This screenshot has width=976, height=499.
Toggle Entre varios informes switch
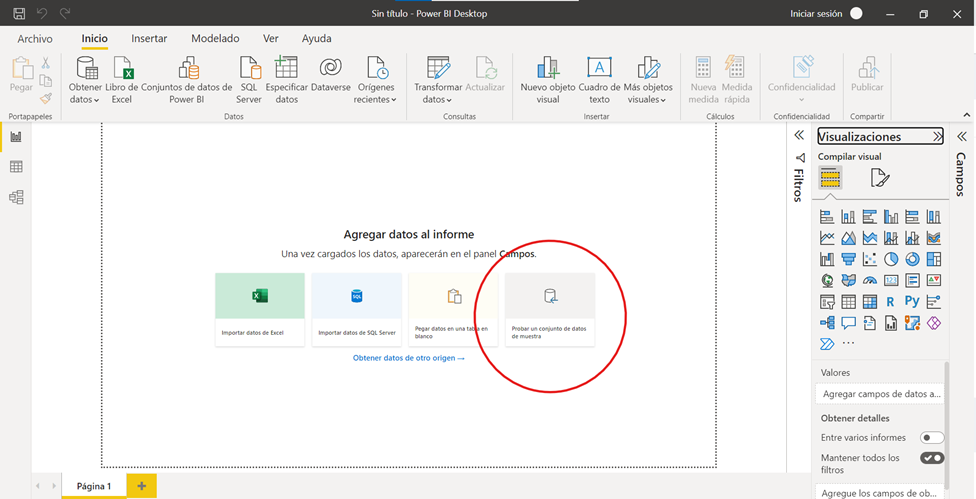pyautogui.click(x=932, y=437)
